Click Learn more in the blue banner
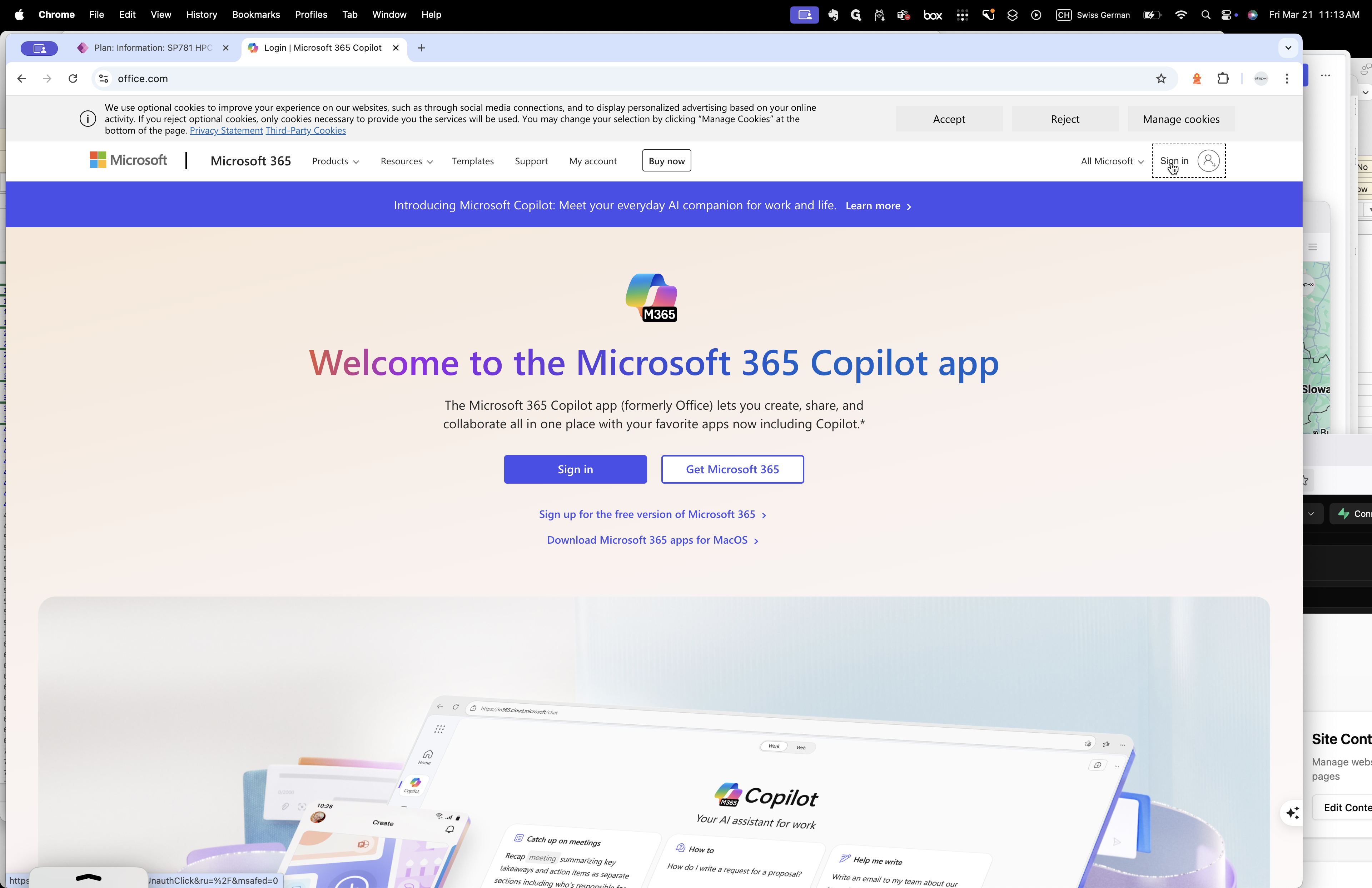 click(878, 206)
